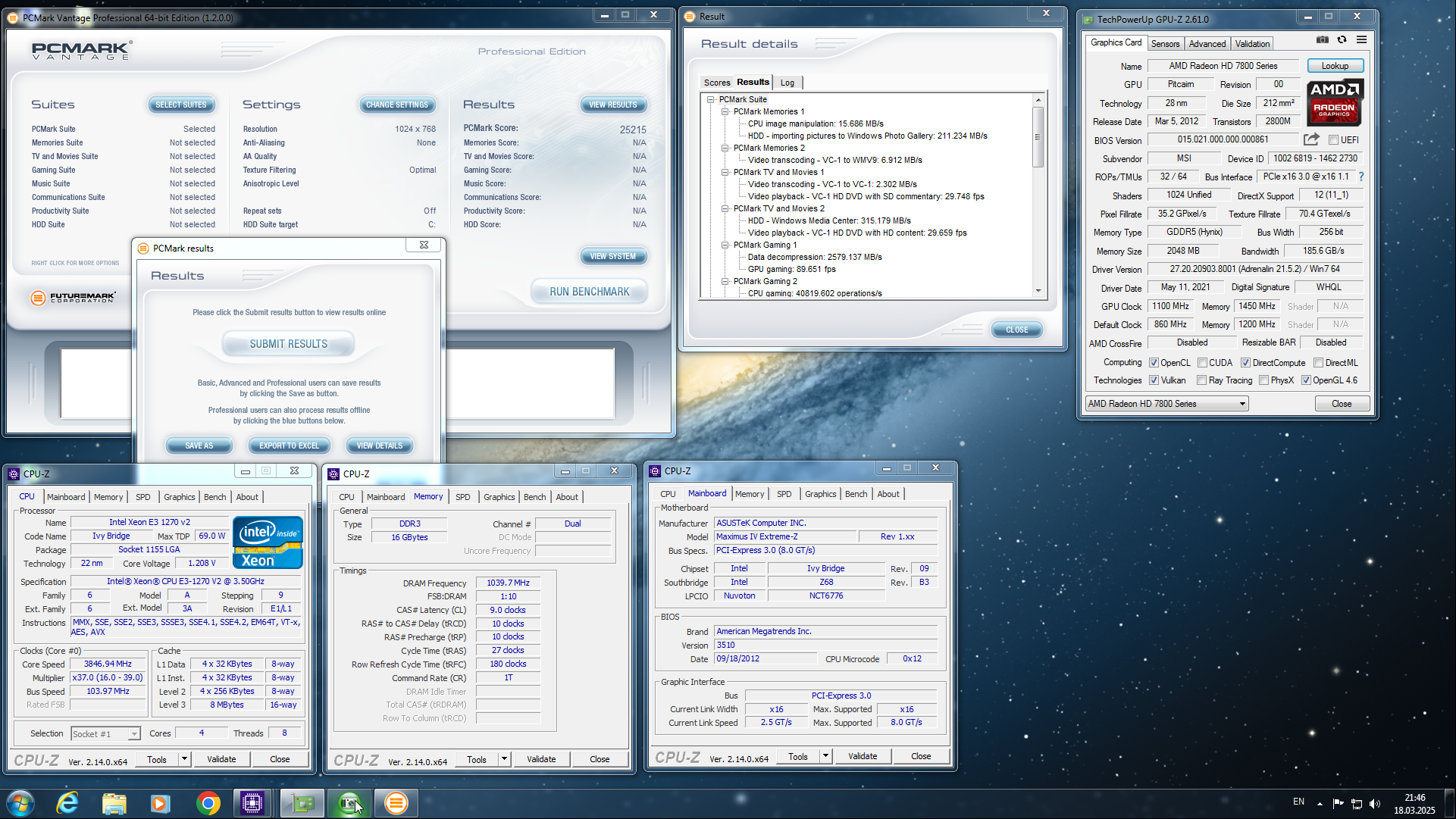Switch to Advanced tab in GPU-Z
Viewport: 1456px width, 819px height.
pyautogui.click(x=1207, y=44)
